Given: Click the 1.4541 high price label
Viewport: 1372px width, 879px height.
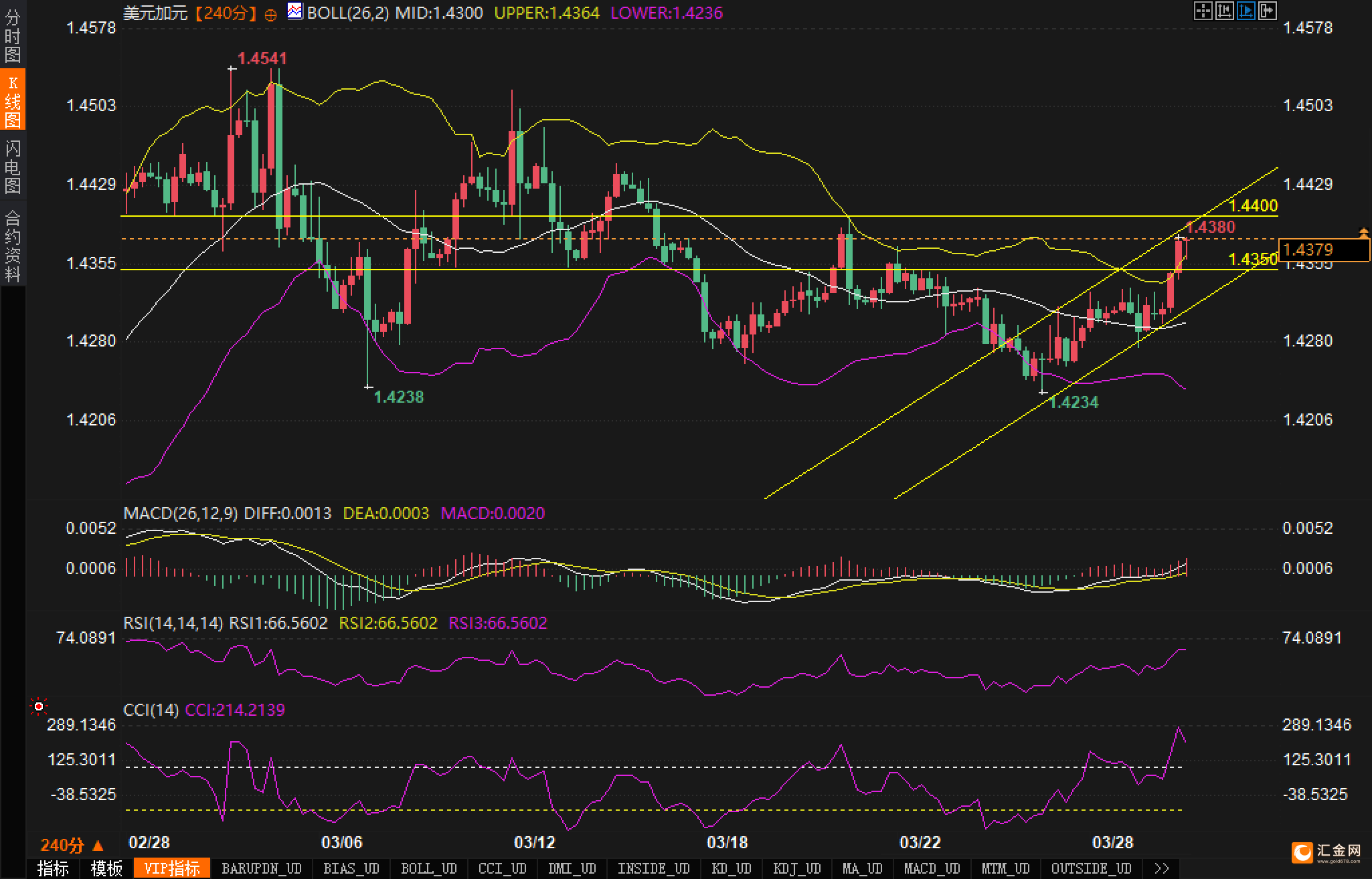Looking at the screenshot, I should tap(262, 59).
